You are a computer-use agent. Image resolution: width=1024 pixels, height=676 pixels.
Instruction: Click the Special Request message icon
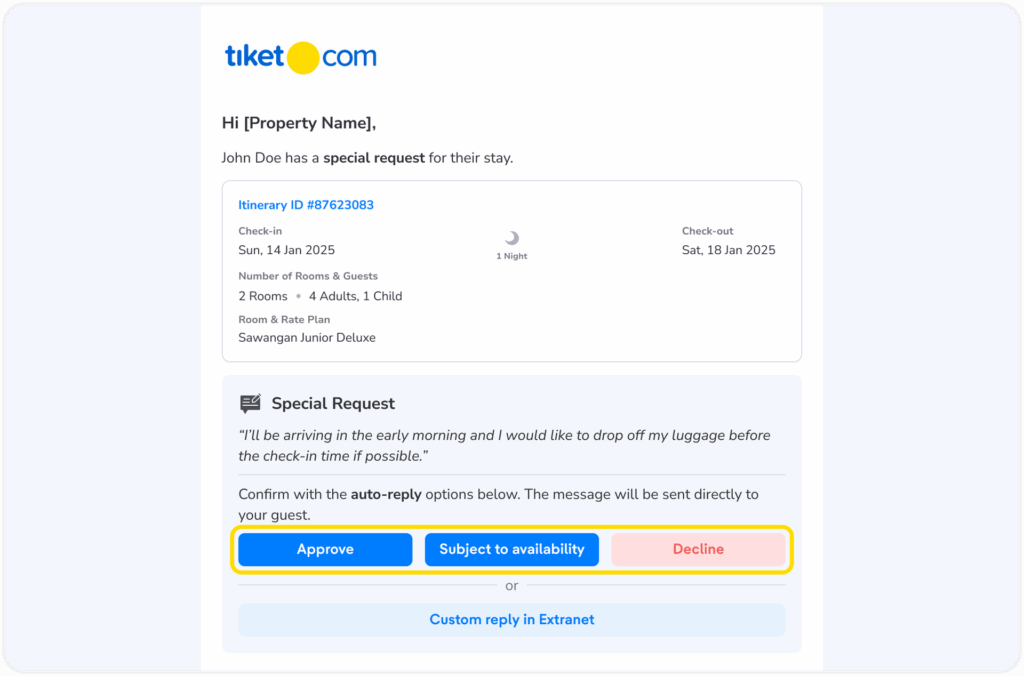[250, 404]
